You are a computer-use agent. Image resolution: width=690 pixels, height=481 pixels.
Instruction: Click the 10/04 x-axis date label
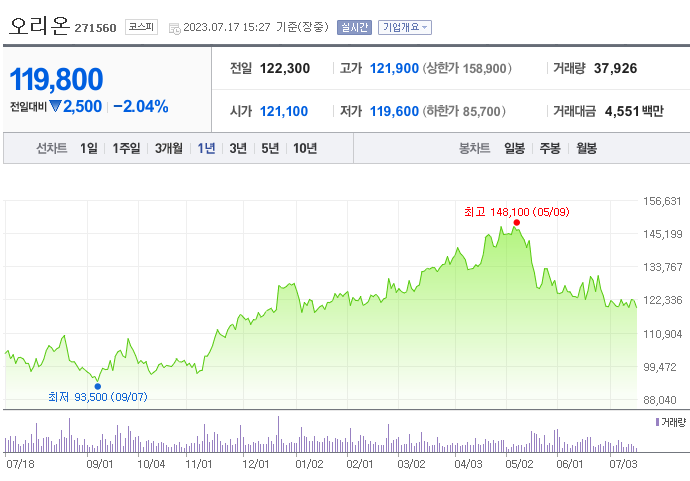(151, 464)
